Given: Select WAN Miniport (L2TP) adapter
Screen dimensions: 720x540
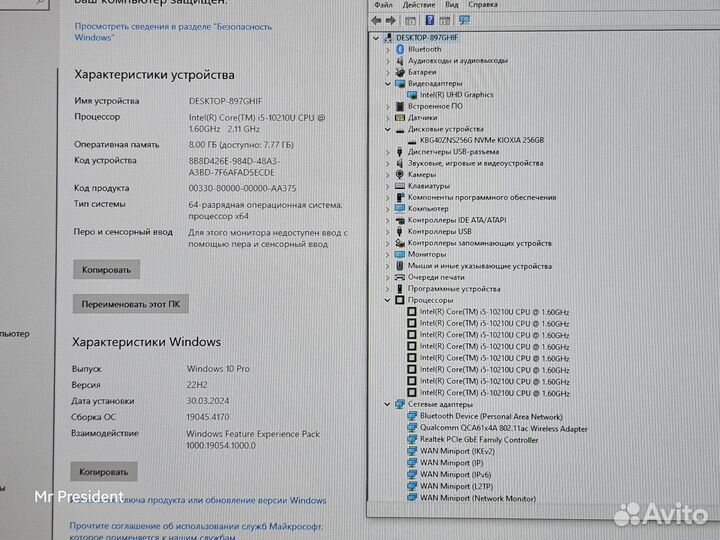Looking at the screenshot, I should [x=456, y=486].
